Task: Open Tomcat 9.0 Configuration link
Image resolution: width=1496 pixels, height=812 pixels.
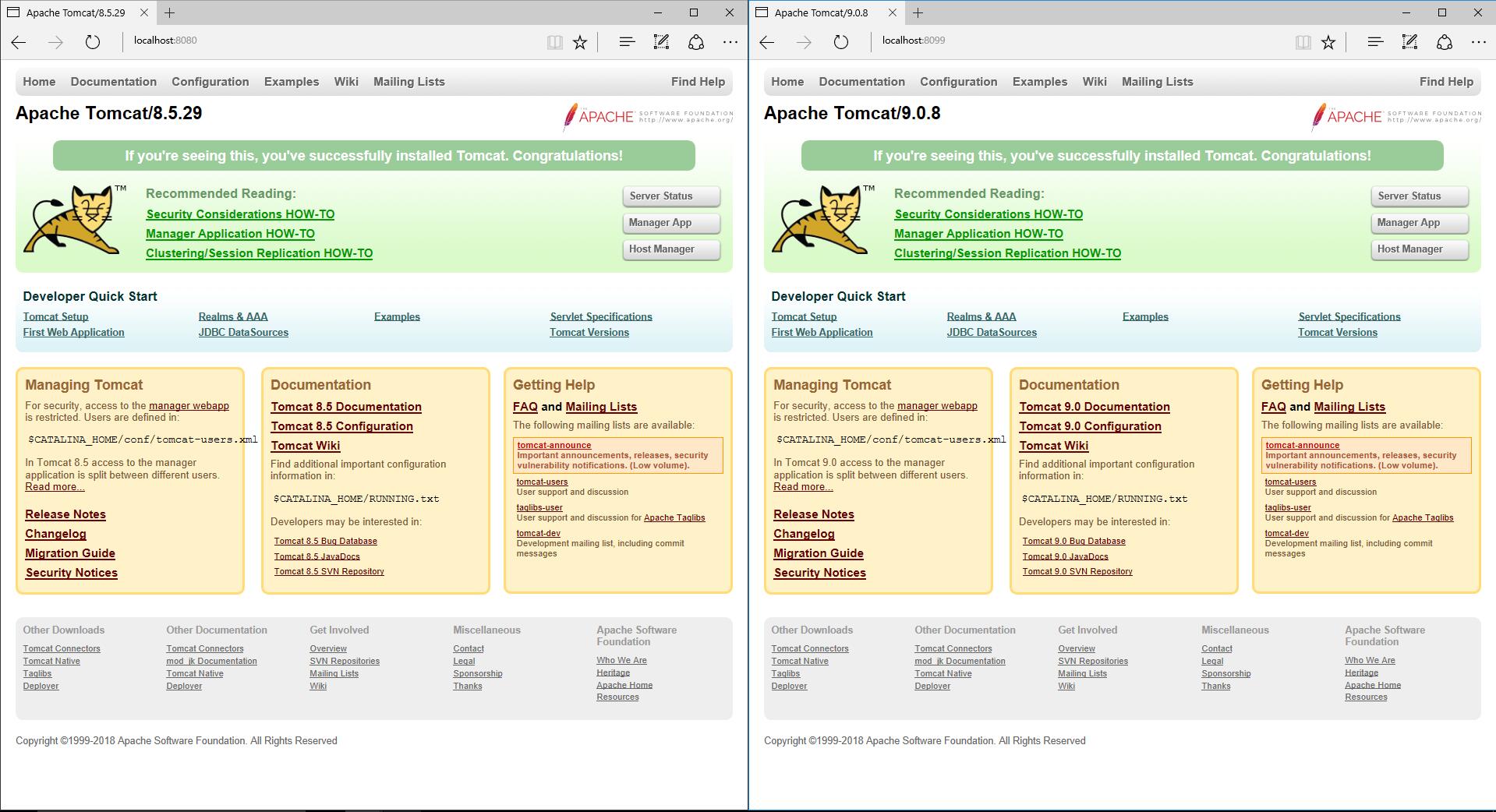Action: [x=1090, y=426]
